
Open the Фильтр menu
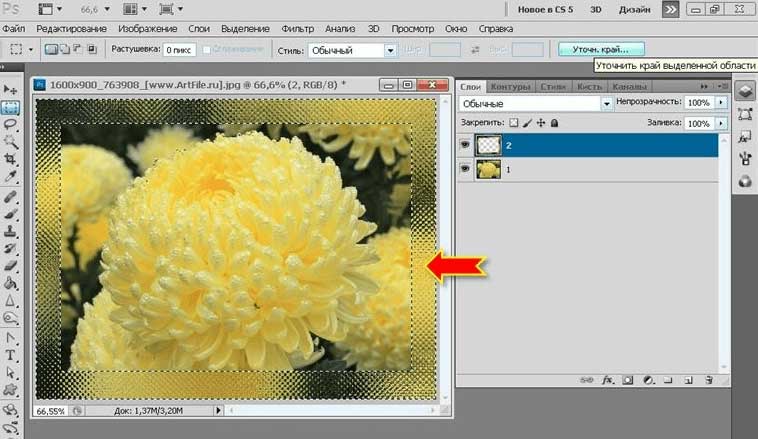297,29
